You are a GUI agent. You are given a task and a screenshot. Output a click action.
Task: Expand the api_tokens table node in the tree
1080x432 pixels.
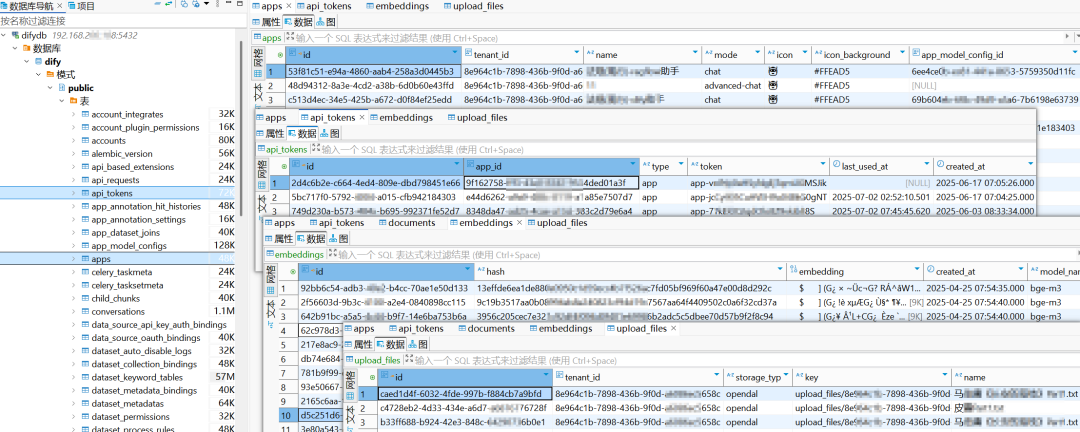click(73, 193)
